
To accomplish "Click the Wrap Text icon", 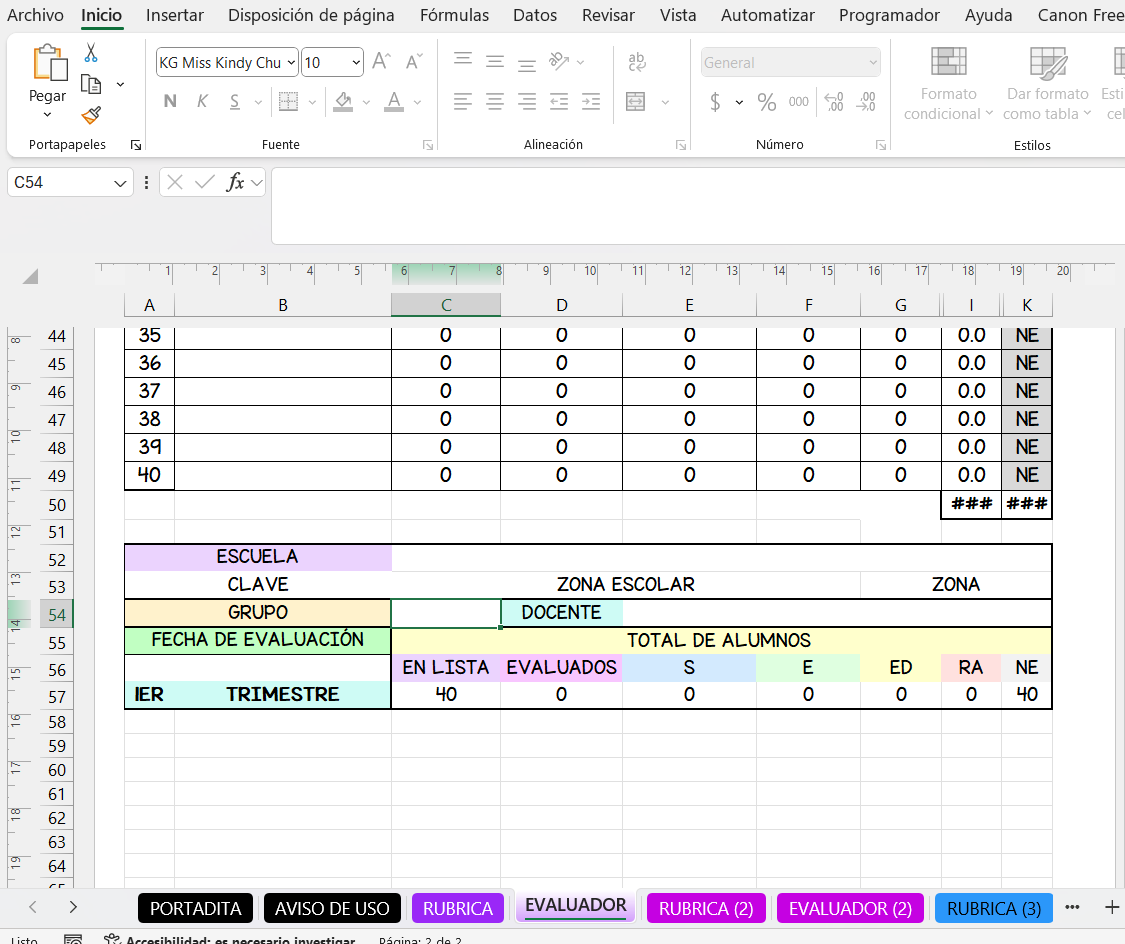I will tap(637, 62).
